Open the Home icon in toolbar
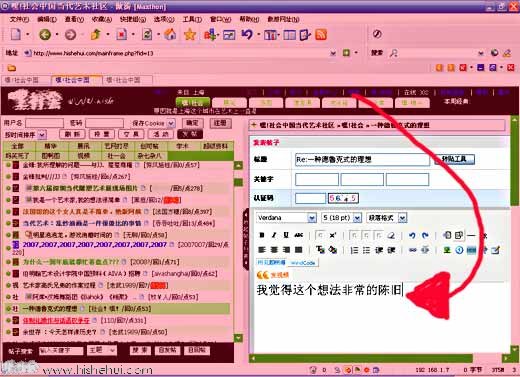Viewport: 520px width, 377px height. coord(170,34)
